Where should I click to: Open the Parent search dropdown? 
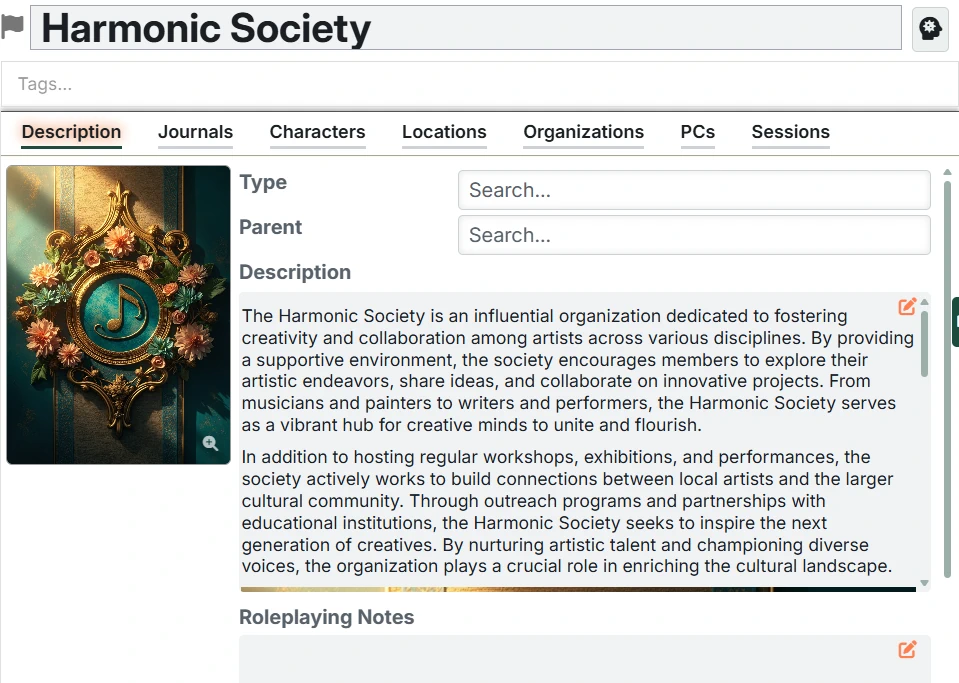694,235
